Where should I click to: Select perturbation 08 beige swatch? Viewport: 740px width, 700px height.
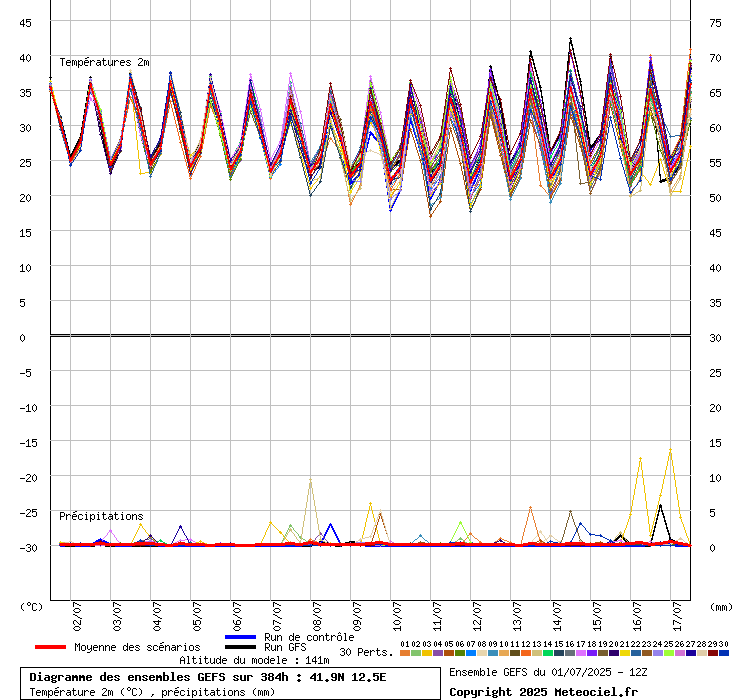[x=482, y=653]
